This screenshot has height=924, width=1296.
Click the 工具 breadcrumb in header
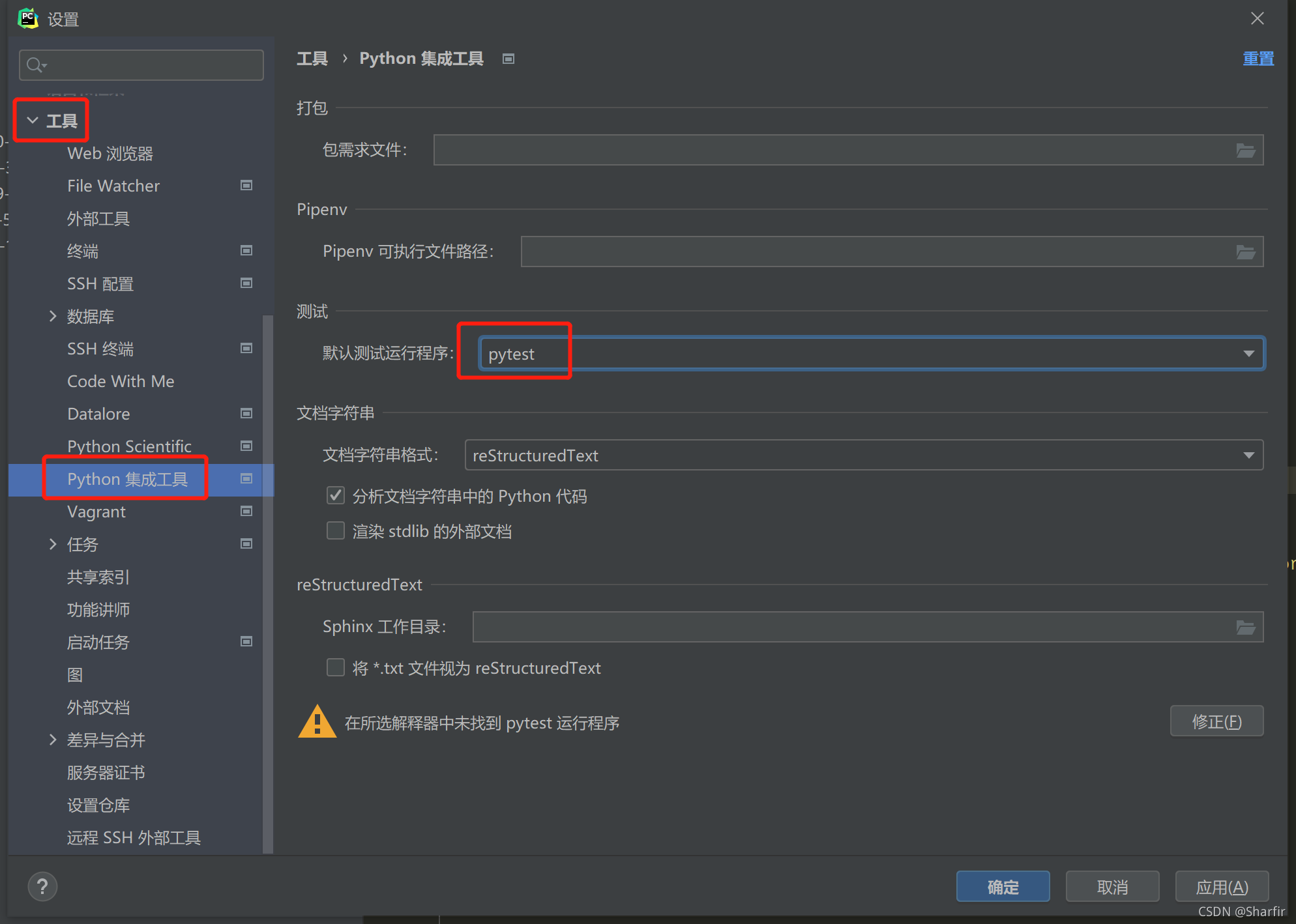[x=312, y=59]
